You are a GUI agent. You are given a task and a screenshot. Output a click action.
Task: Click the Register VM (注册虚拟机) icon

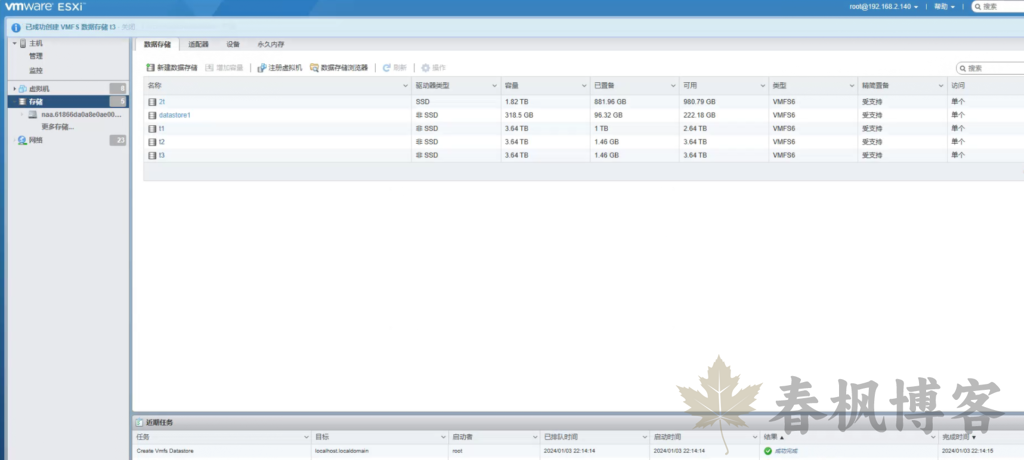coord(262,68)
